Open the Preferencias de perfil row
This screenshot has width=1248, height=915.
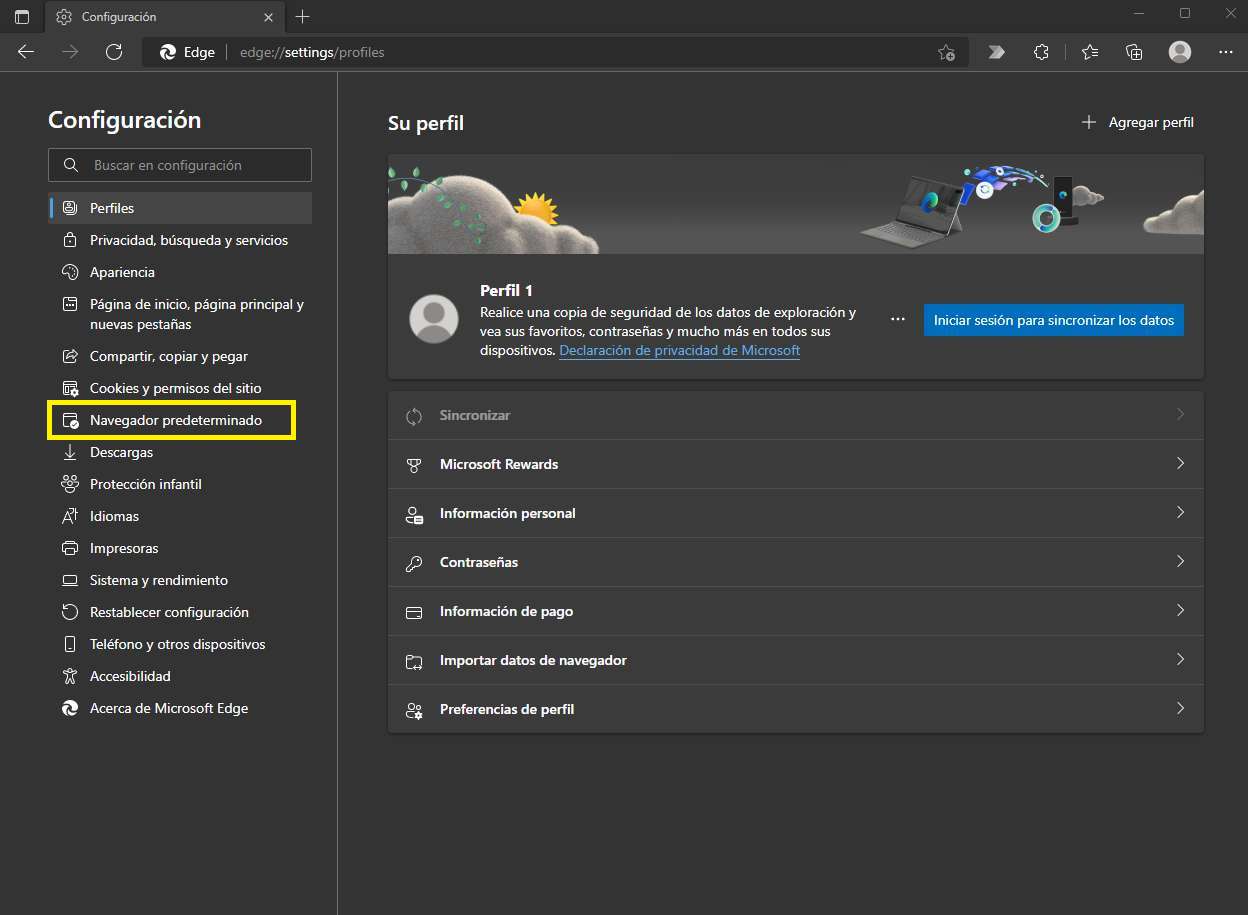[x=796, y=709]
